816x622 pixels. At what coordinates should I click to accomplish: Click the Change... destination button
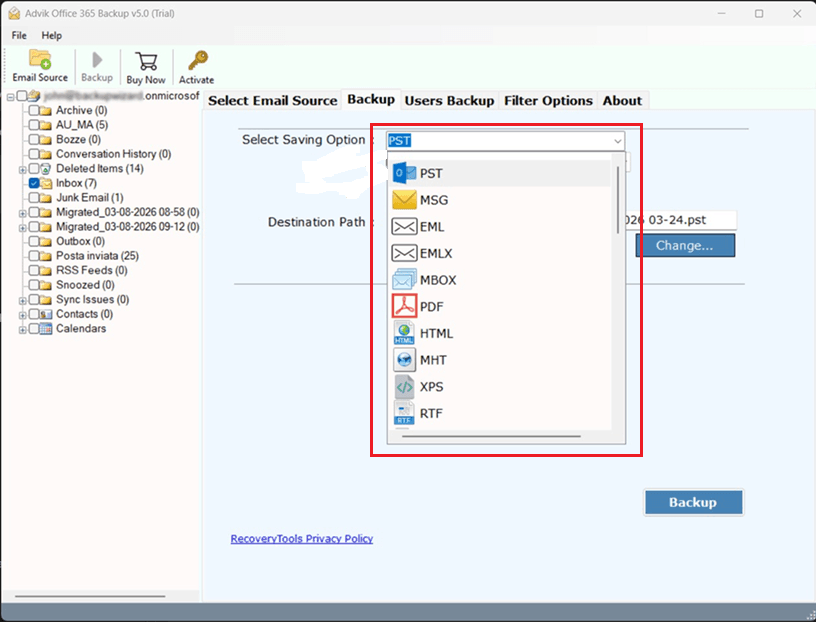[685, 245]
